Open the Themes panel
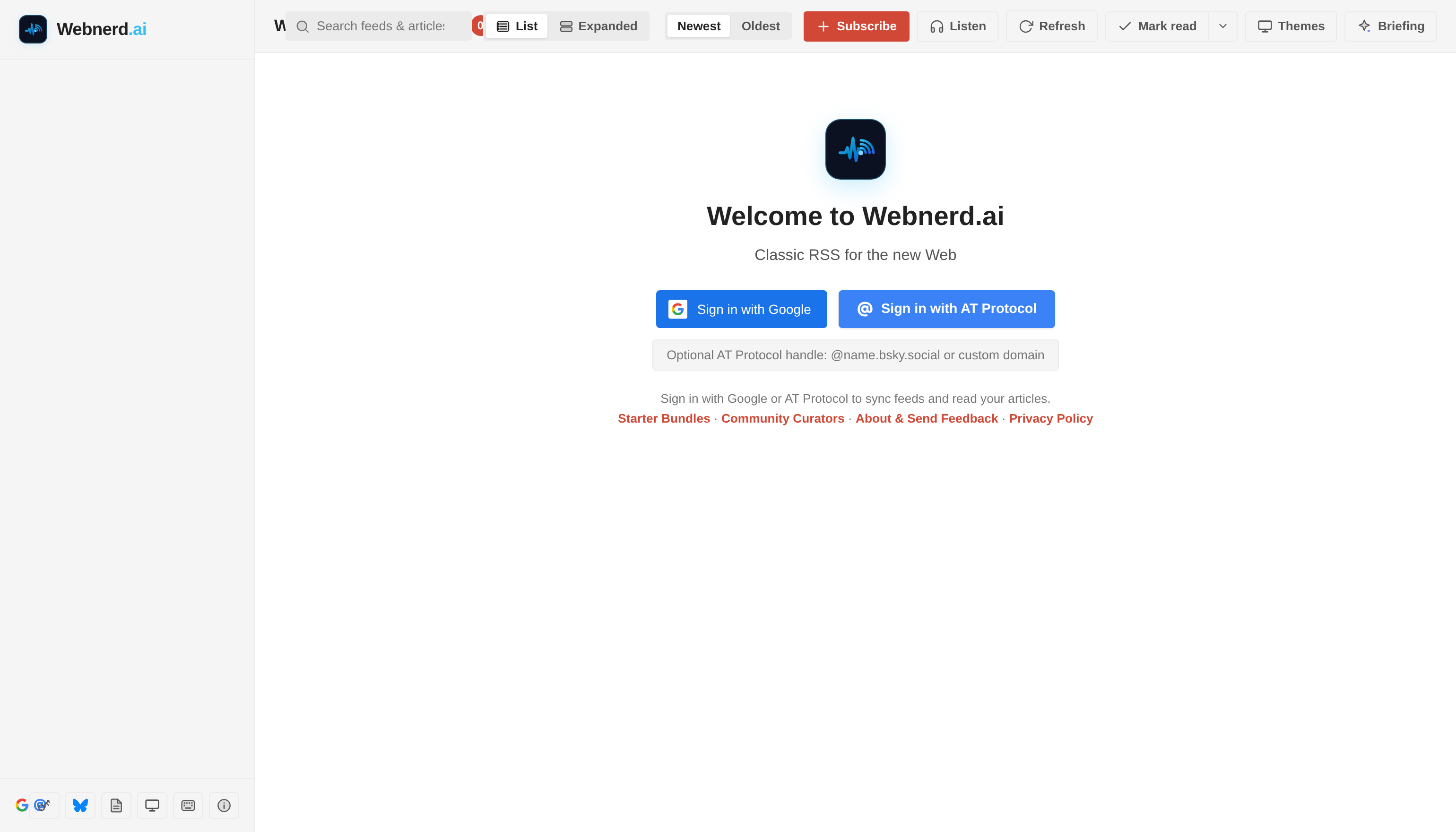Image resolution: width=1456 pixels, height=832 pixels. (1291, 26)
